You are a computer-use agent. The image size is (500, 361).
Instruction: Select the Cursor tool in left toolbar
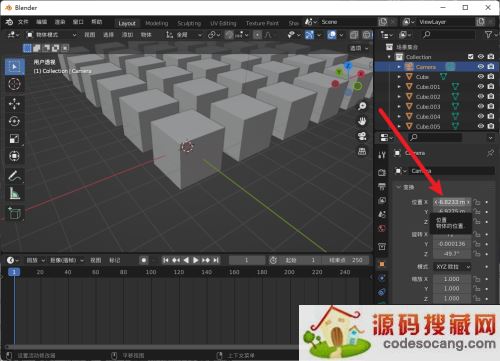point(14,84)
